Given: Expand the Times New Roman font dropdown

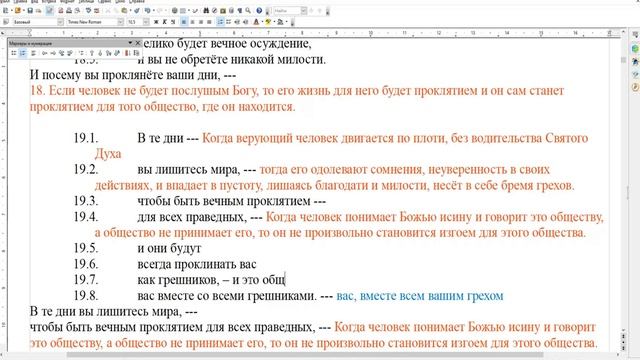Looking at the screenshot, I should click(x=120, y=22).
